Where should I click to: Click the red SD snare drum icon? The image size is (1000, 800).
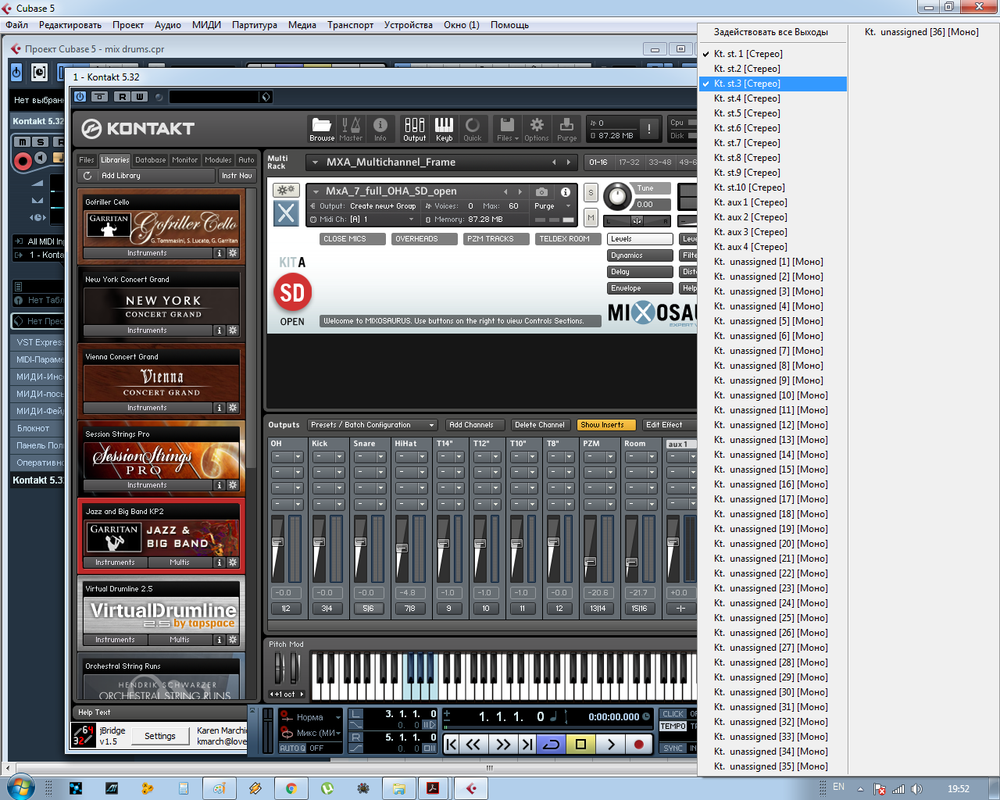pyautogui.click(x=293, y=293)
